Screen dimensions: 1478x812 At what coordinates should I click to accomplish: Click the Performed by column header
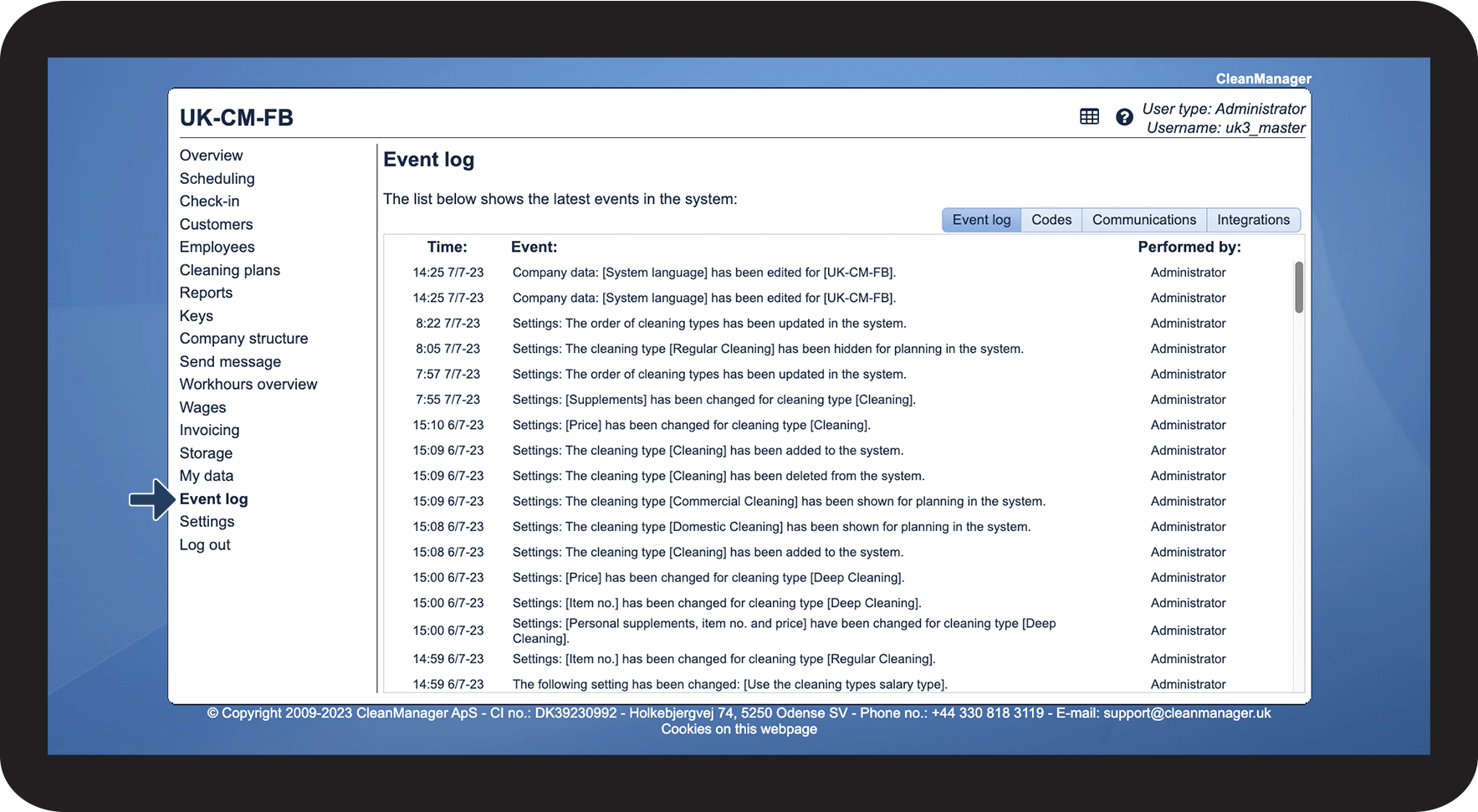[x=1189, y=248]
